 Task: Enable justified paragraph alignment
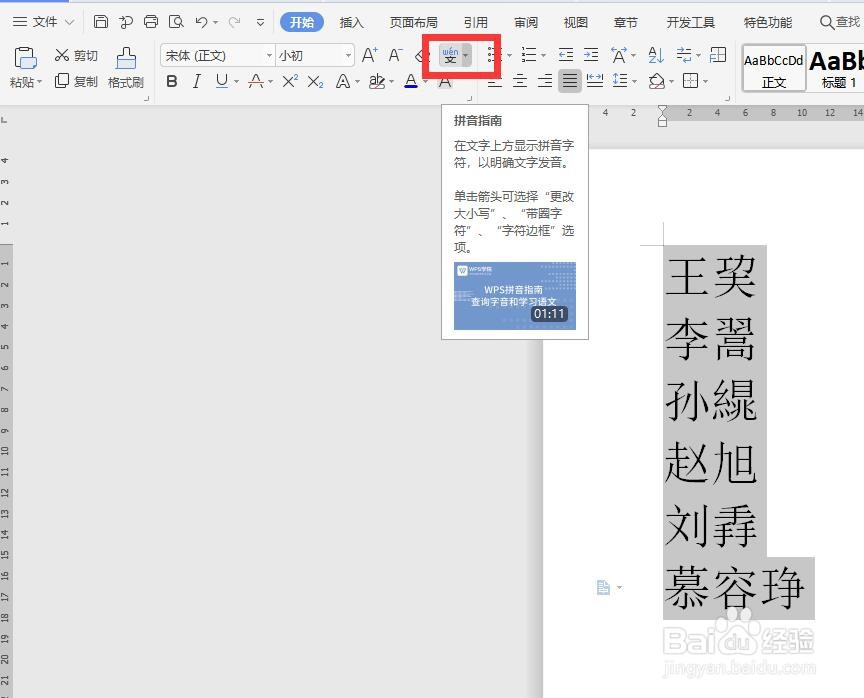pyautogui.click(x=568, y=81)
